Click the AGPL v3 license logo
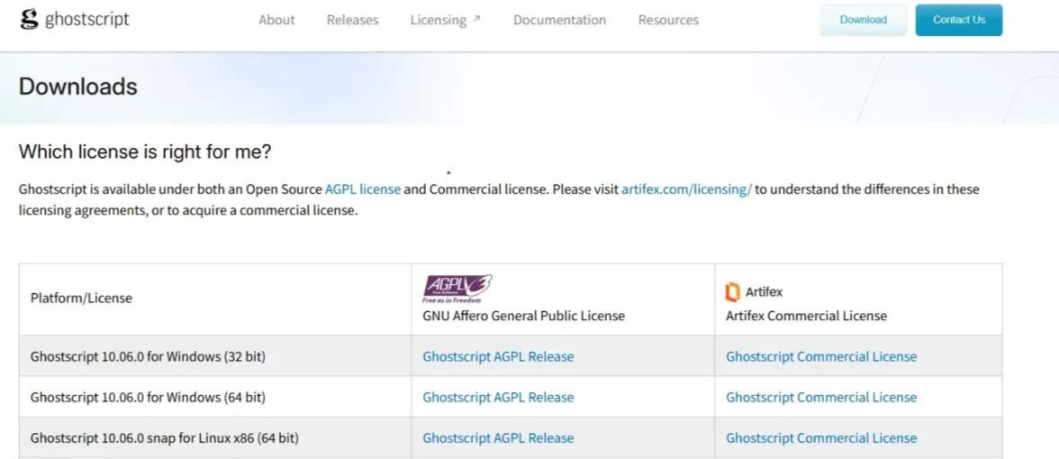Screen dimensions: 1059x459 pyautogui.click(x=457, y=289)
